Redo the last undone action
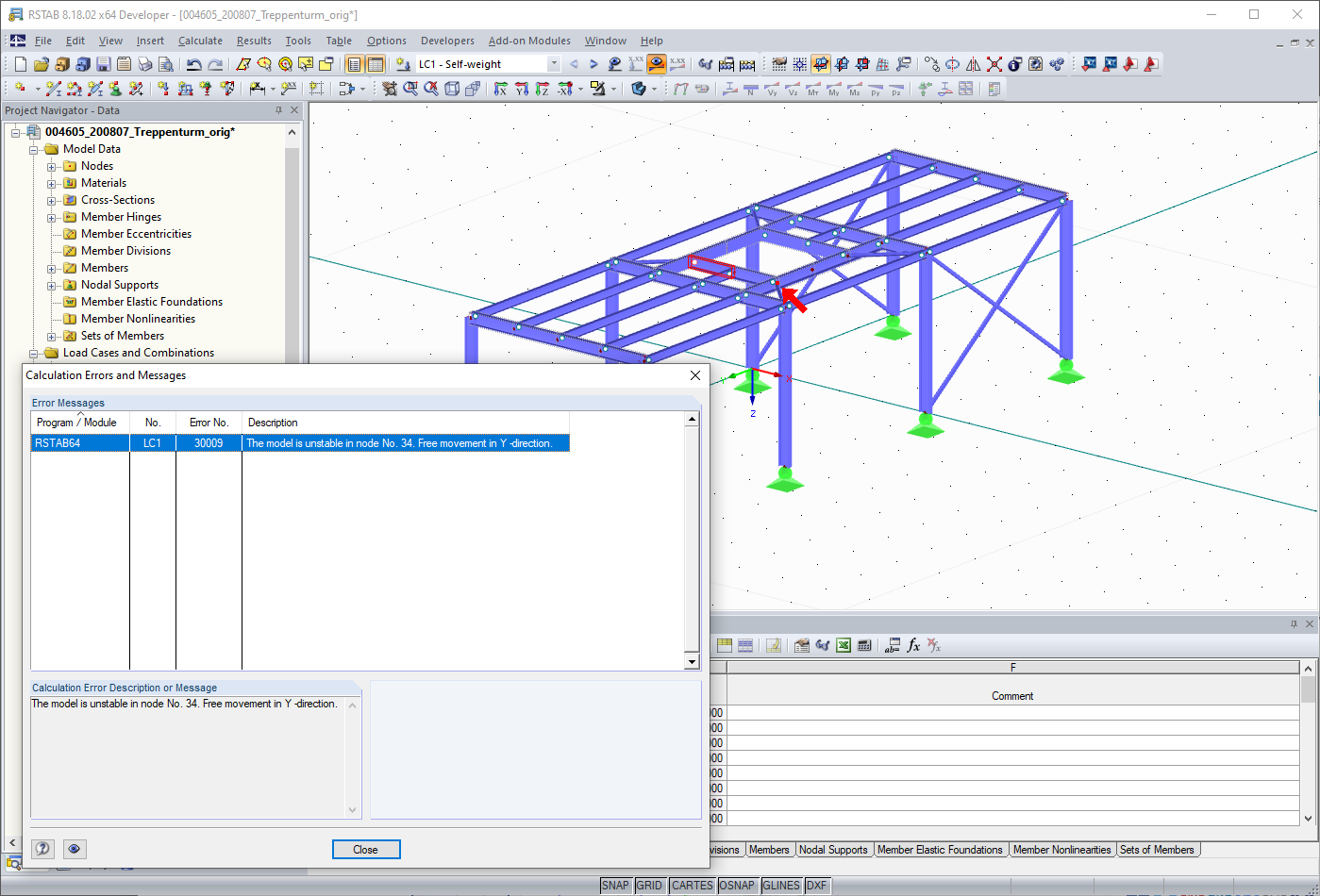The height and width of the screenshot is (896, 1320). pyautogui.click(x=215, y=64)
